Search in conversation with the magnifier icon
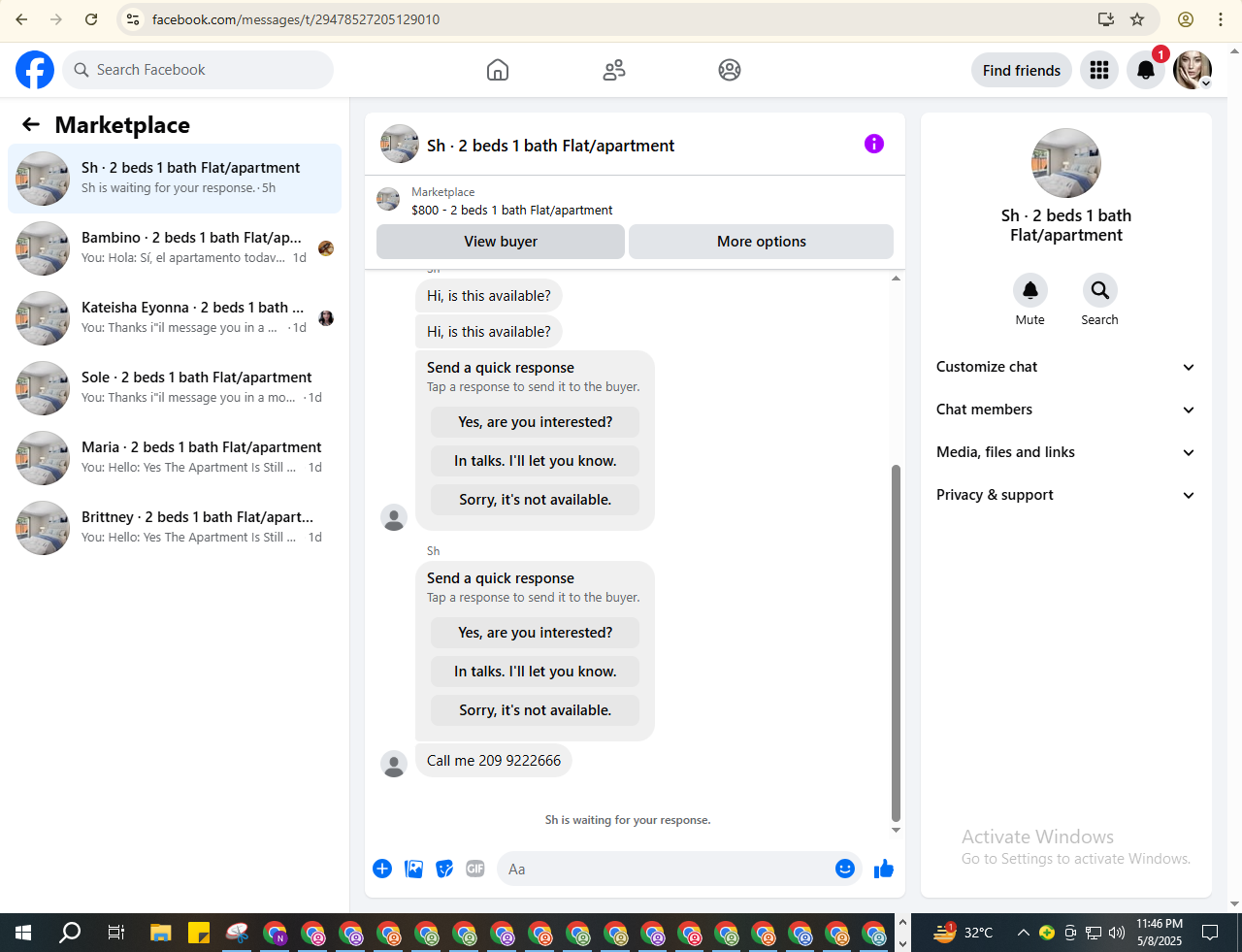The width and height of the screenshot is (1242, 952). pyautogui.click(x=1100, y=290)
